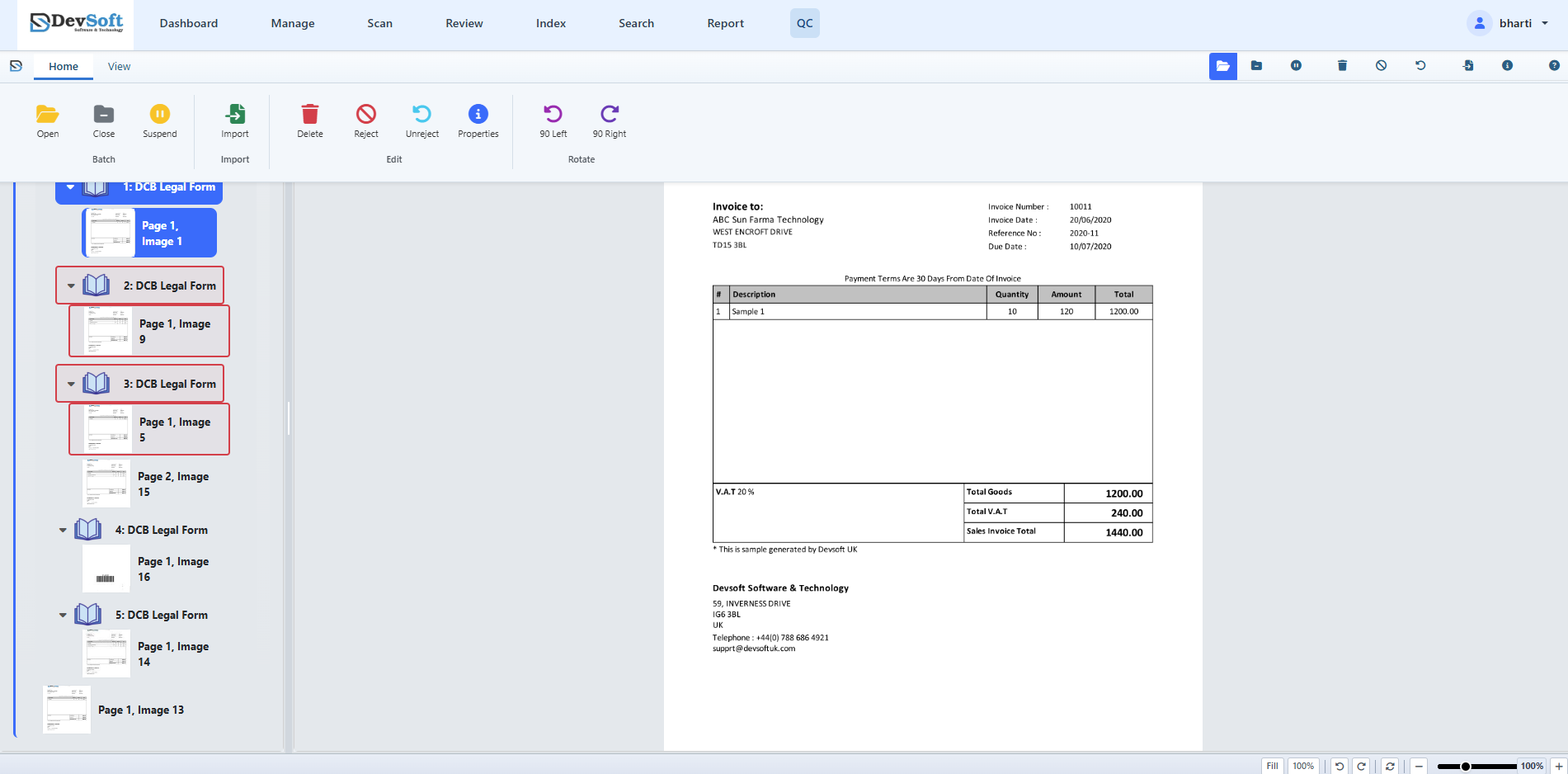Click the user avatar icon
Image resolution: width=1568 pixels, height=774 pixels.
tap(1480, 23)
